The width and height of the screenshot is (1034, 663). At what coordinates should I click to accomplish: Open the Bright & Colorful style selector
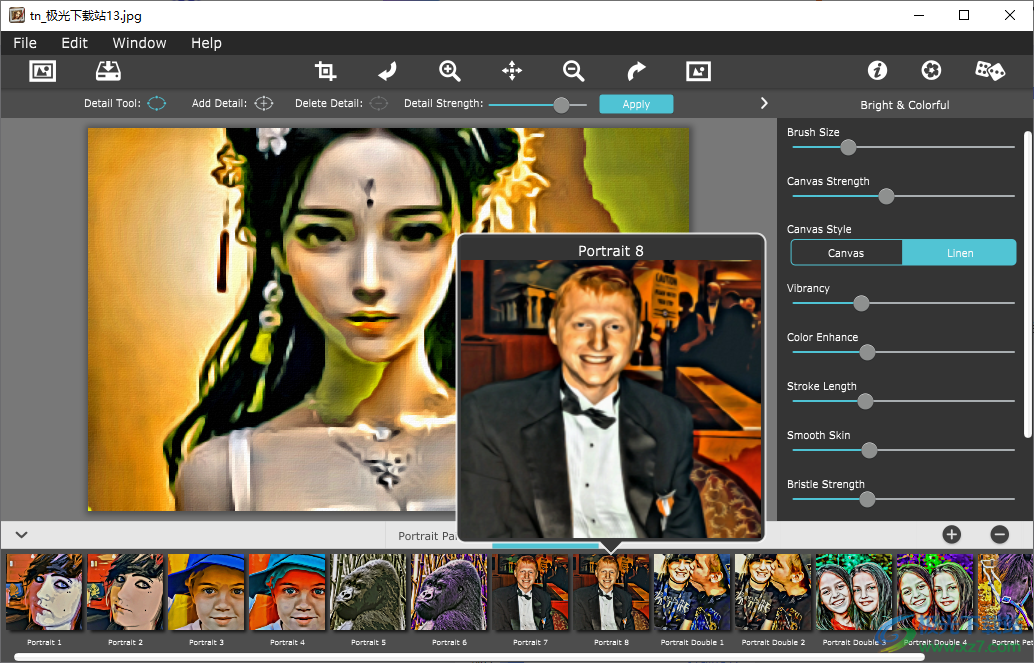pyautogui.click(x=905, y=104)
